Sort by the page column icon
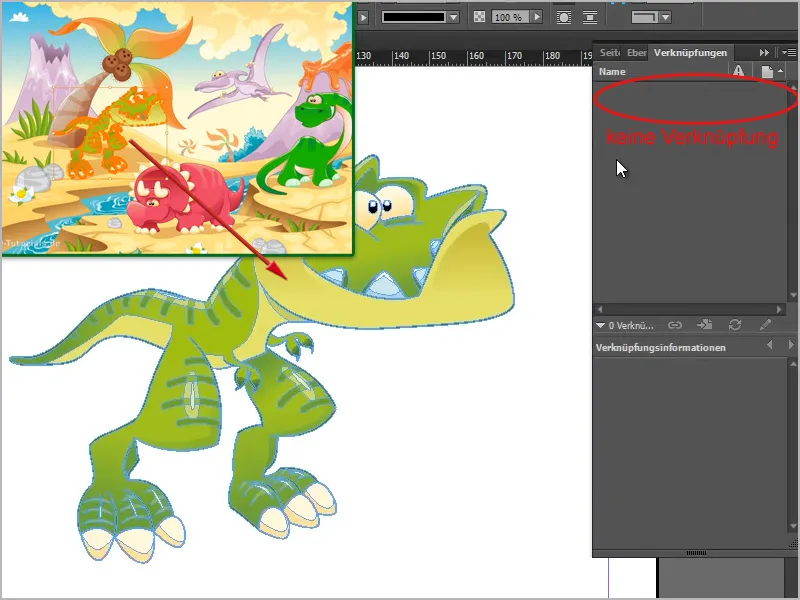Viewport: 800px width, 600px height. coord(767,71)
